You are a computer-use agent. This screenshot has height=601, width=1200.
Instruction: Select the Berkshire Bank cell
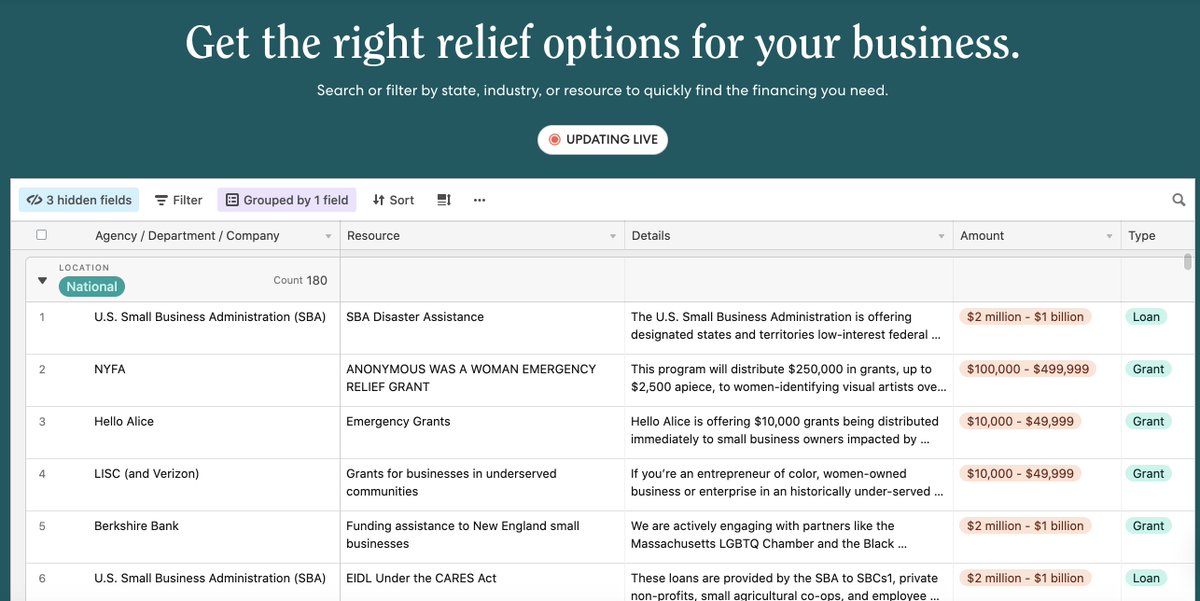pos(182,536)
